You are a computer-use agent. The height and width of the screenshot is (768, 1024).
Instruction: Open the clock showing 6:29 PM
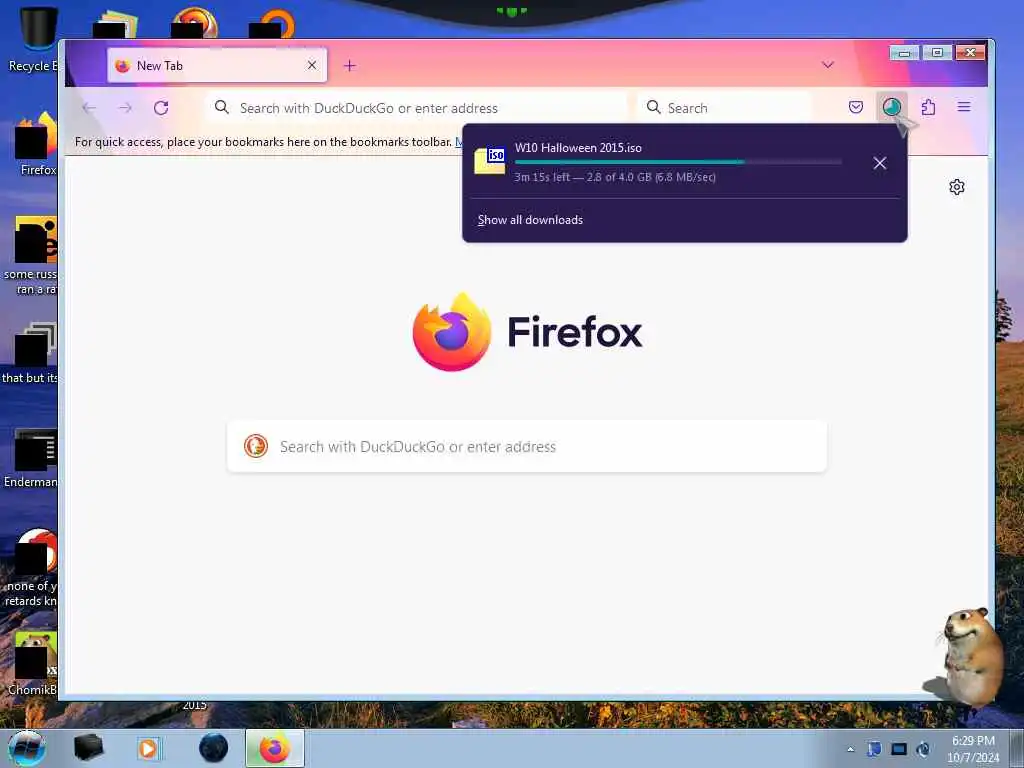coord(973,748)
